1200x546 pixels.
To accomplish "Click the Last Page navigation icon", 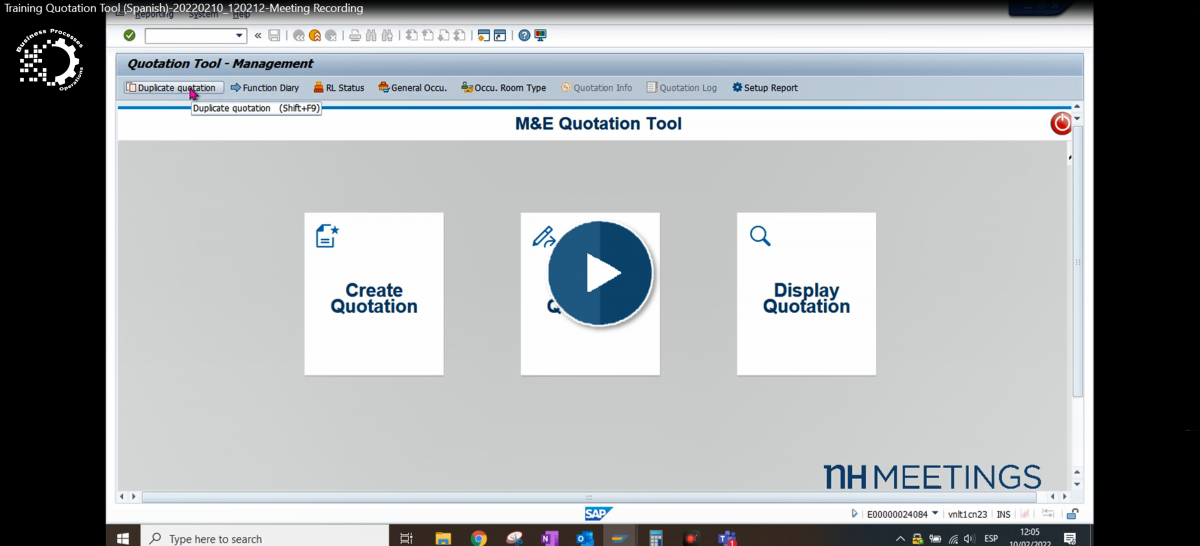I will tap(459, 36).
